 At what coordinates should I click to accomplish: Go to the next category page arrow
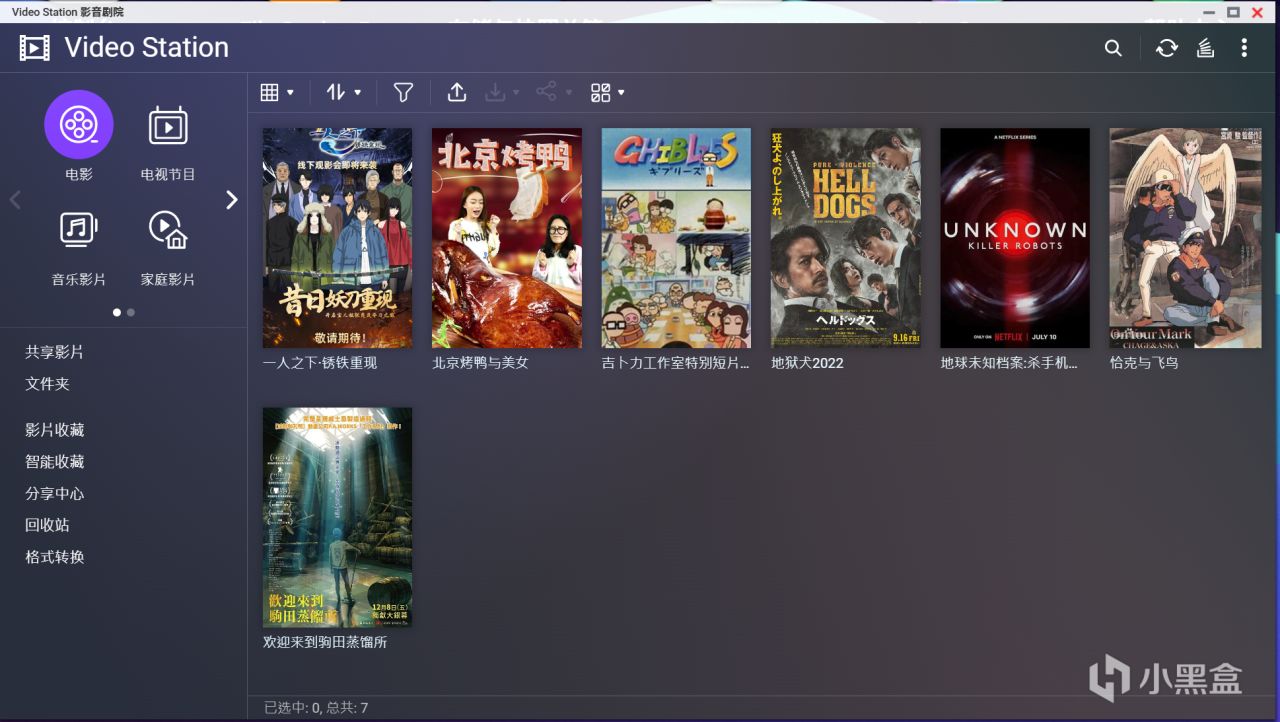pos(232,200)
